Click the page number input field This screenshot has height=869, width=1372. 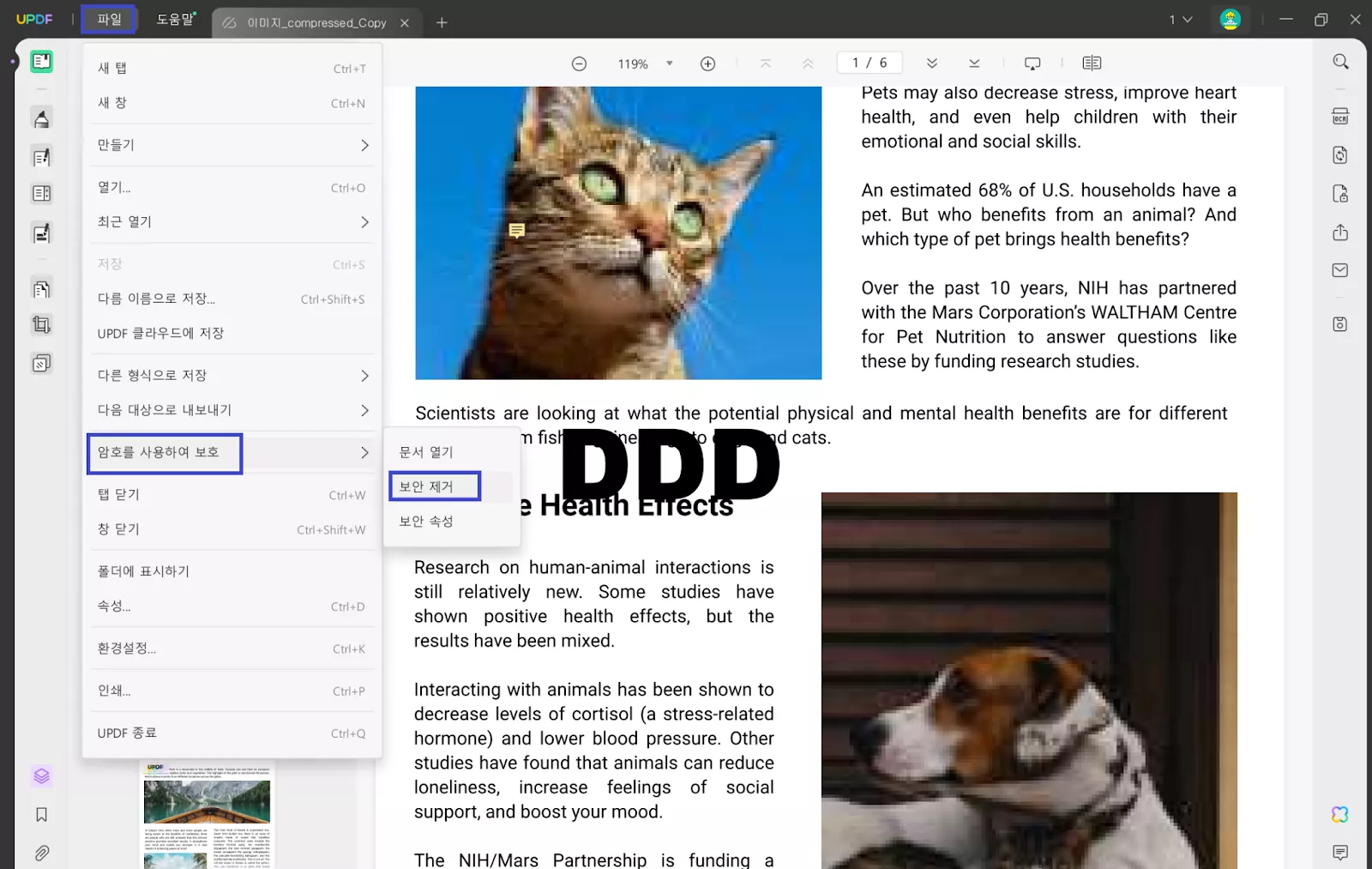pos(870,63)
